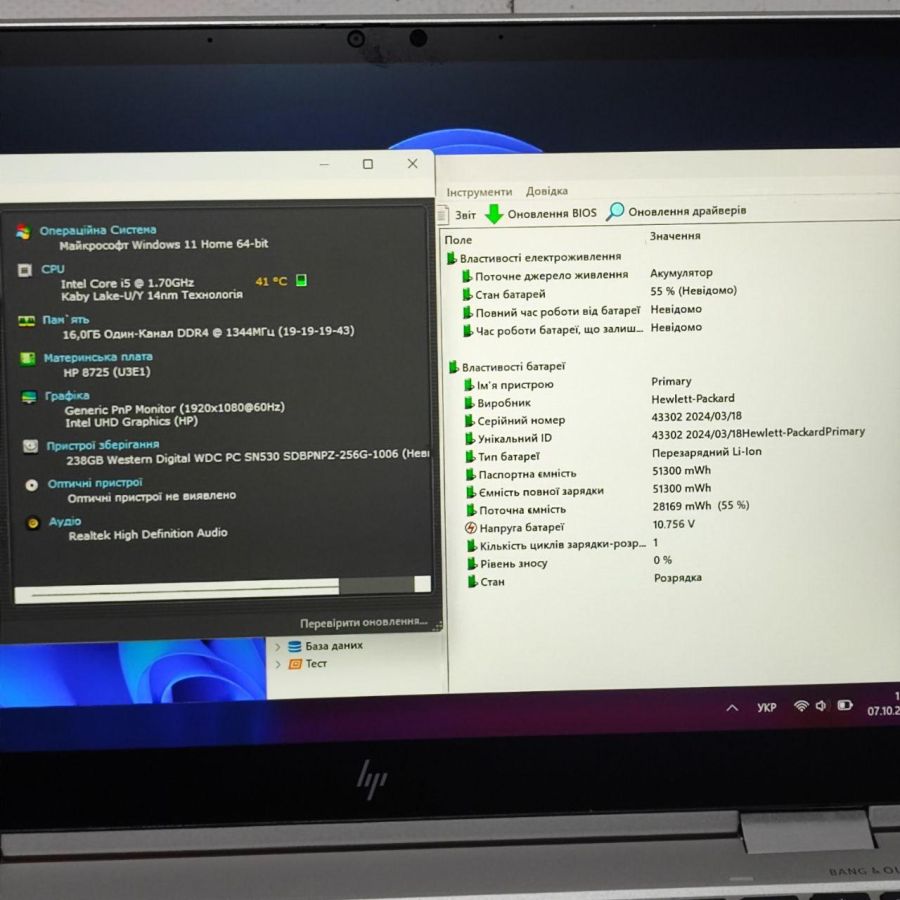900x900 pixels.
Task: Click the Поле column header
Action: 458,240
